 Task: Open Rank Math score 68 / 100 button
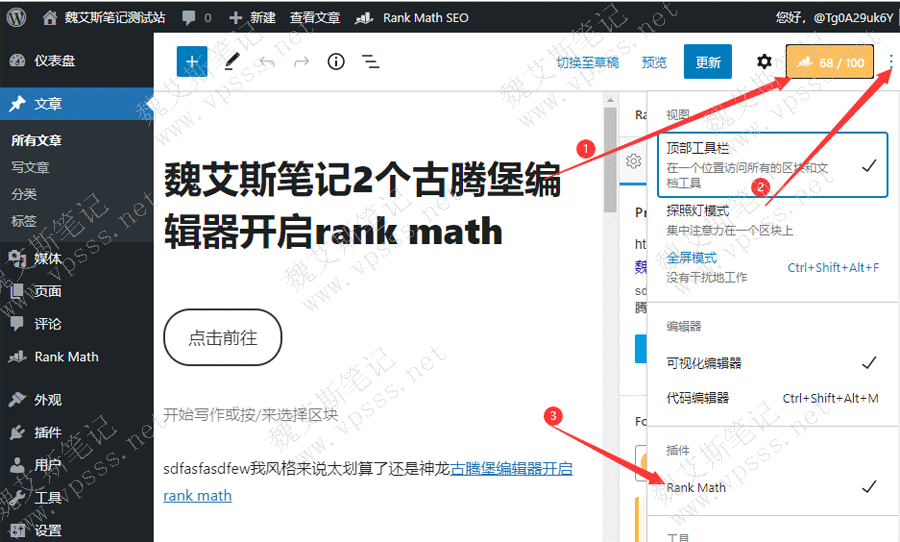tap(830, 62)
